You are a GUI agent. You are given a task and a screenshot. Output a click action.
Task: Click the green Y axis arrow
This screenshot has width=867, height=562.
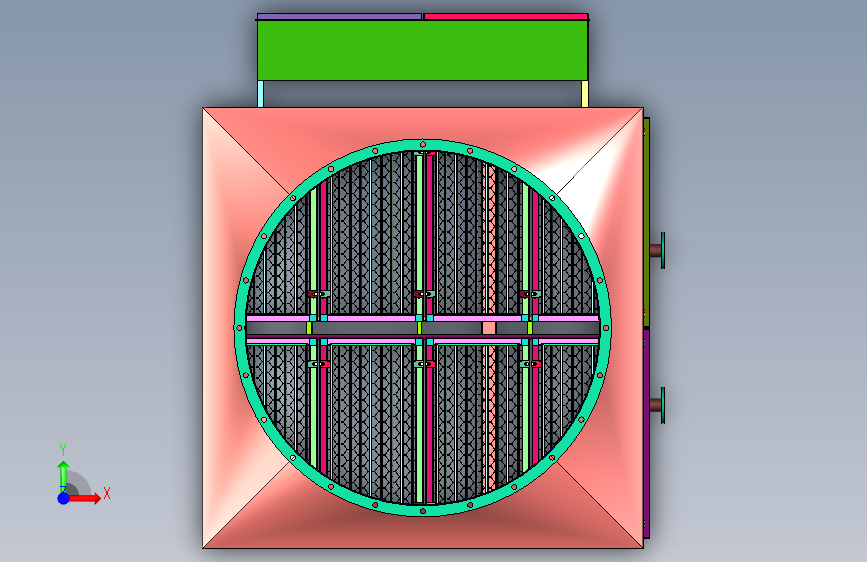(x=63, y=476)
